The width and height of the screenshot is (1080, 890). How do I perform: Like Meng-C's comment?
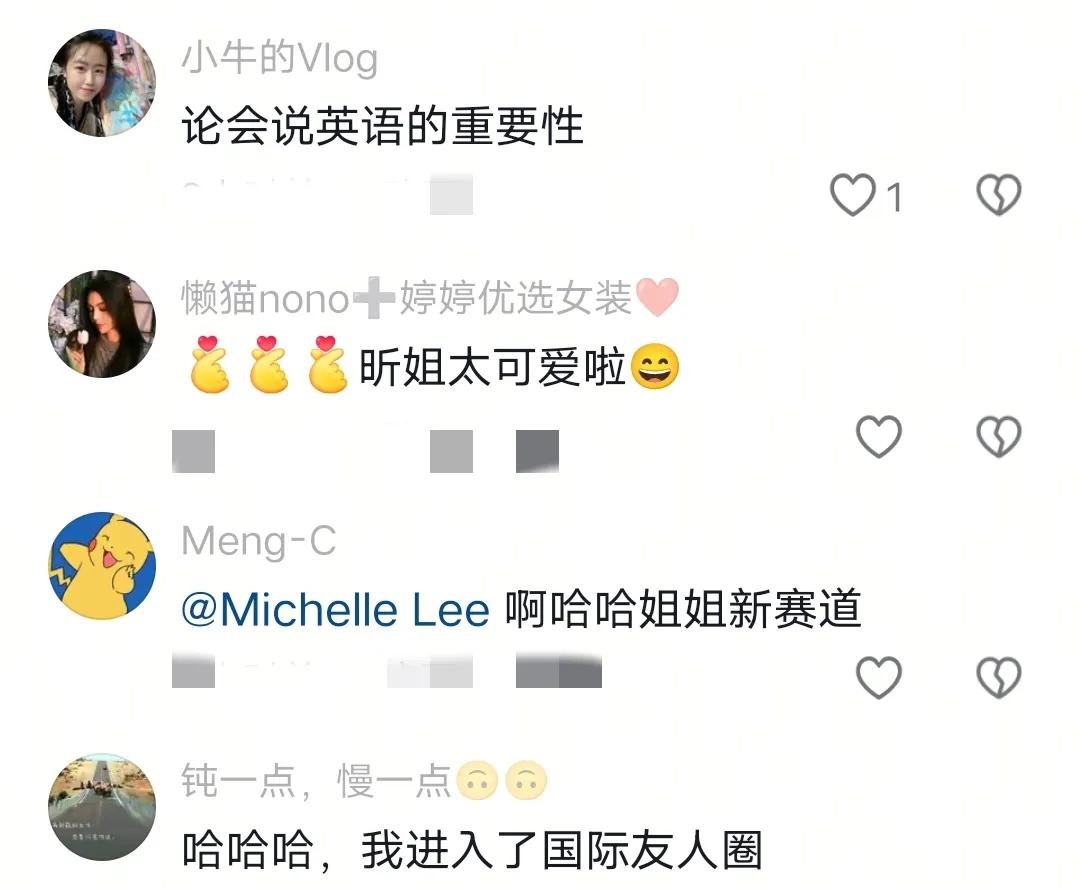click(878, 677)
